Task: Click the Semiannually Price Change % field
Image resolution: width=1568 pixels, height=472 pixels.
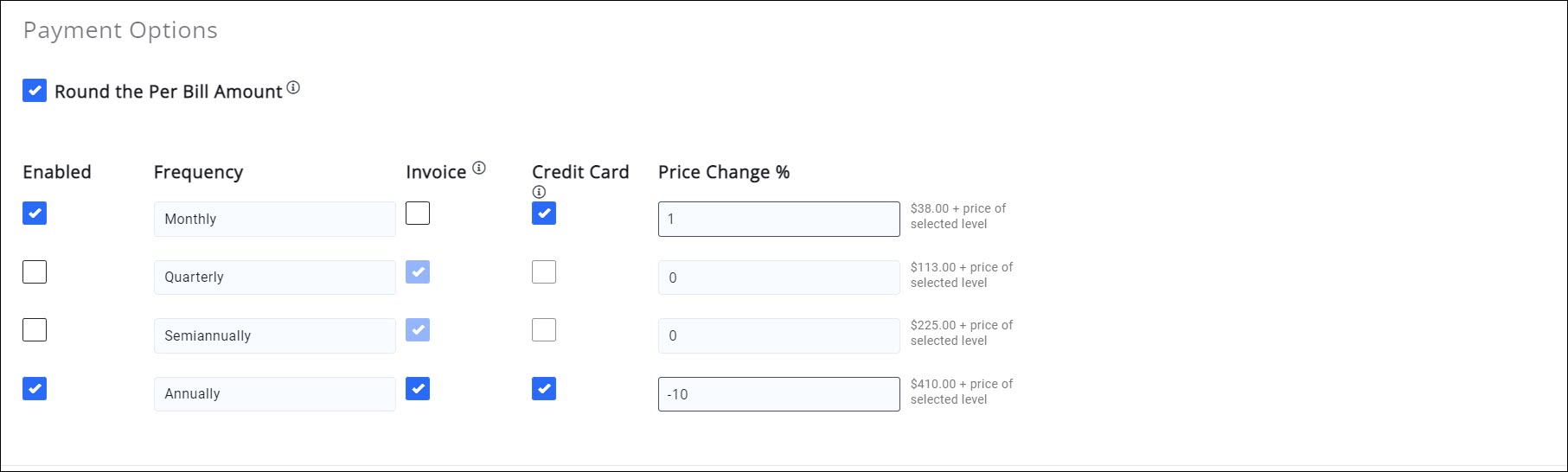Action: 778,335
